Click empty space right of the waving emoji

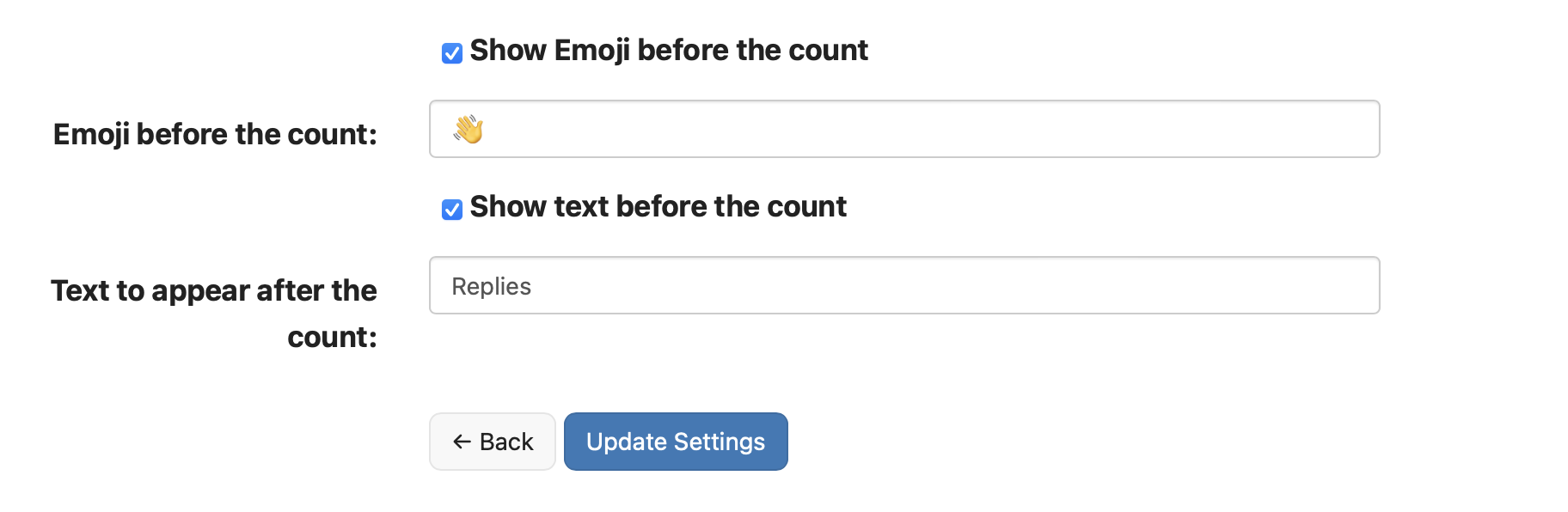774,130
